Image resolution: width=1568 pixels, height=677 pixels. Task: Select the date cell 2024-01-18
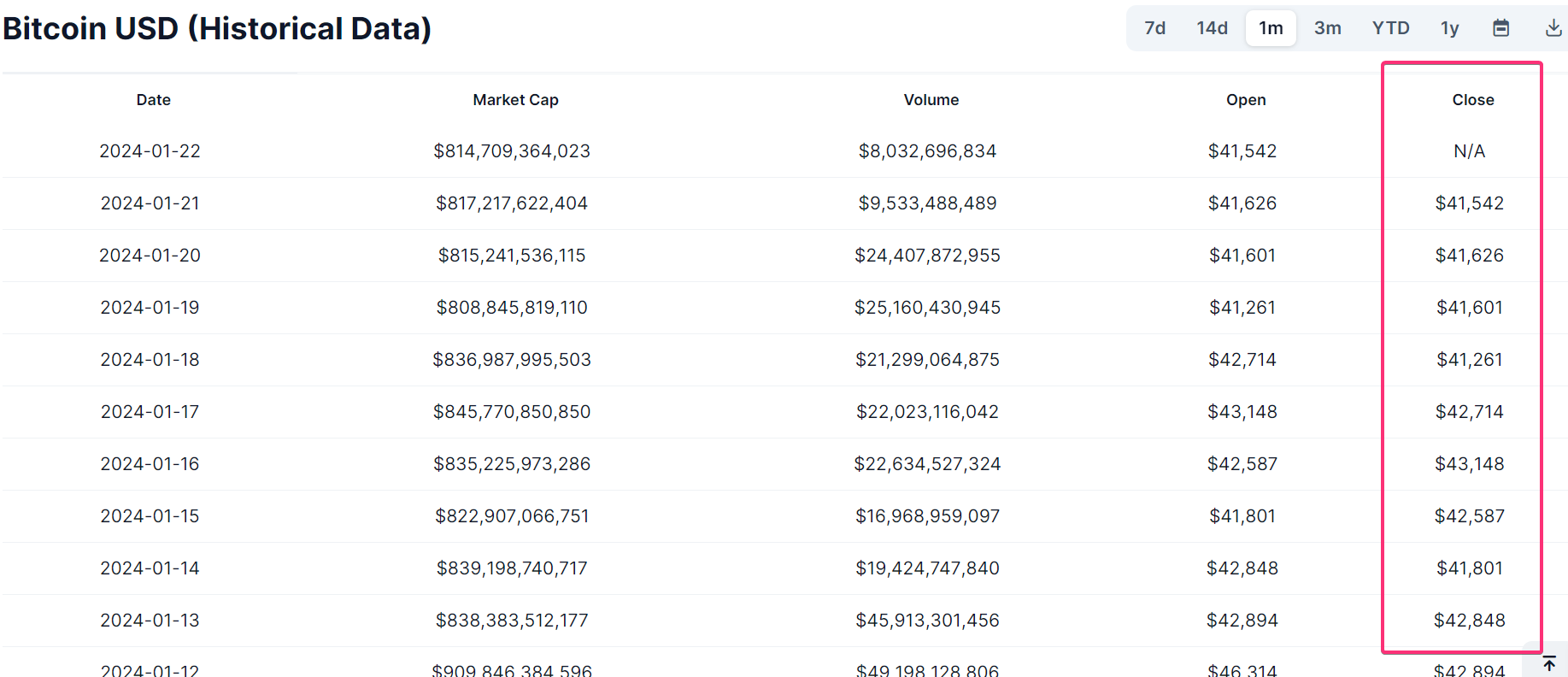(x=150, y=360)
